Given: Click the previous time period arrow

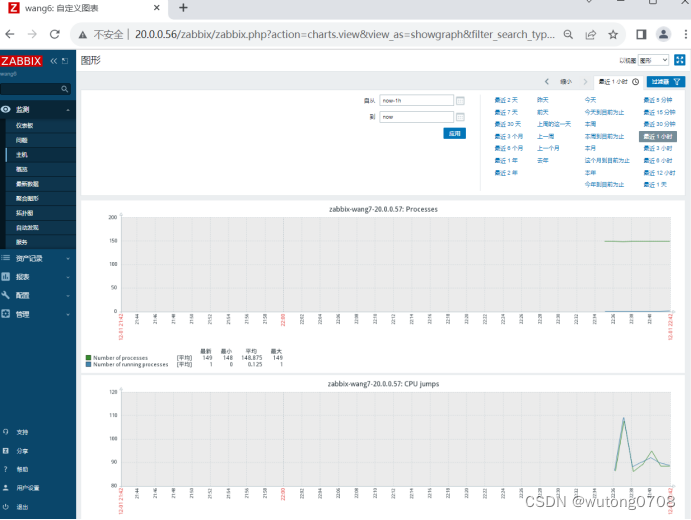Looking at the screenshot, I should (547, 82).
